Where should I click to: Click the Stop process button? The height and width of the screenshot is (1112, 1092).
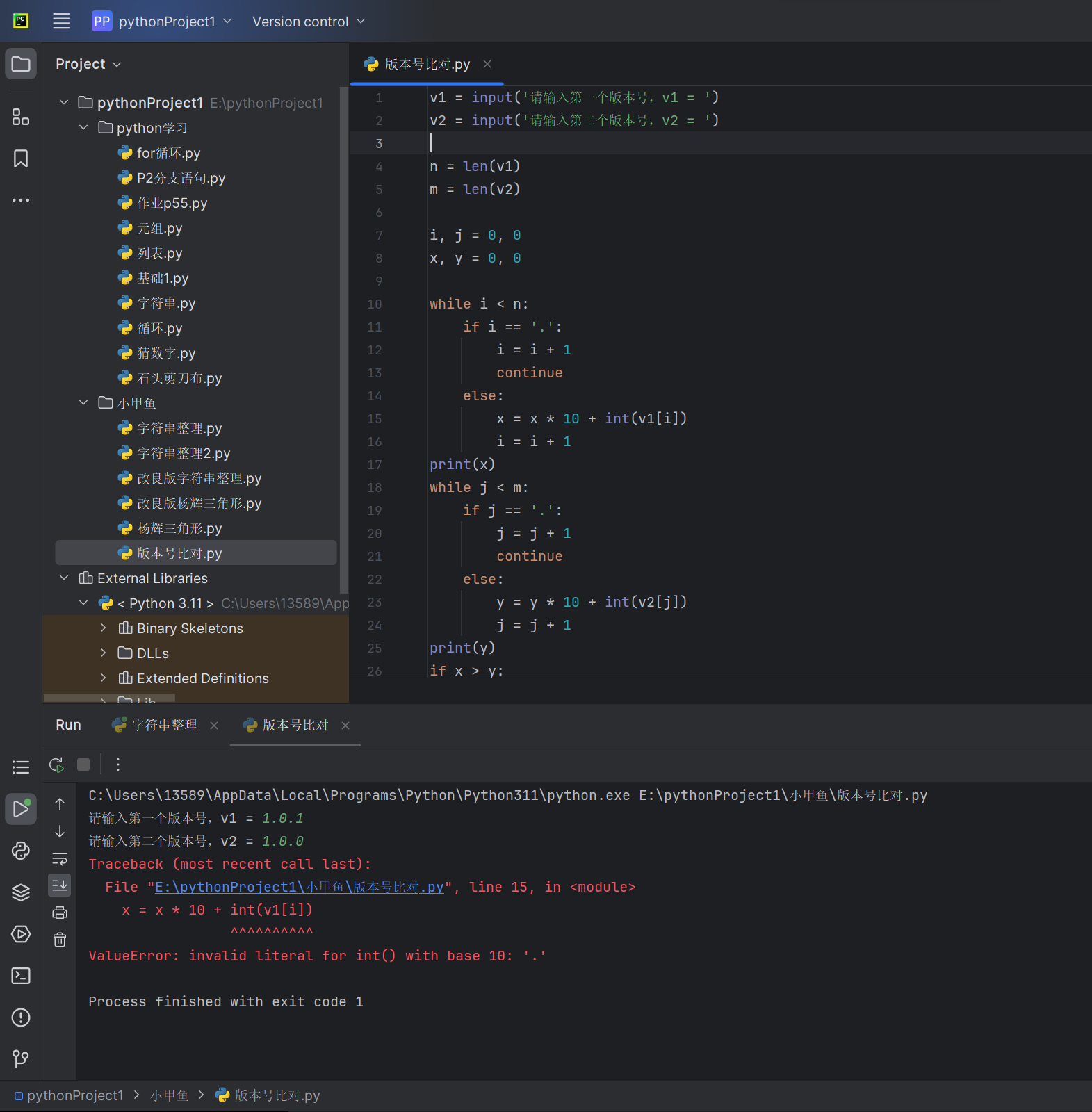pos(83,764)
